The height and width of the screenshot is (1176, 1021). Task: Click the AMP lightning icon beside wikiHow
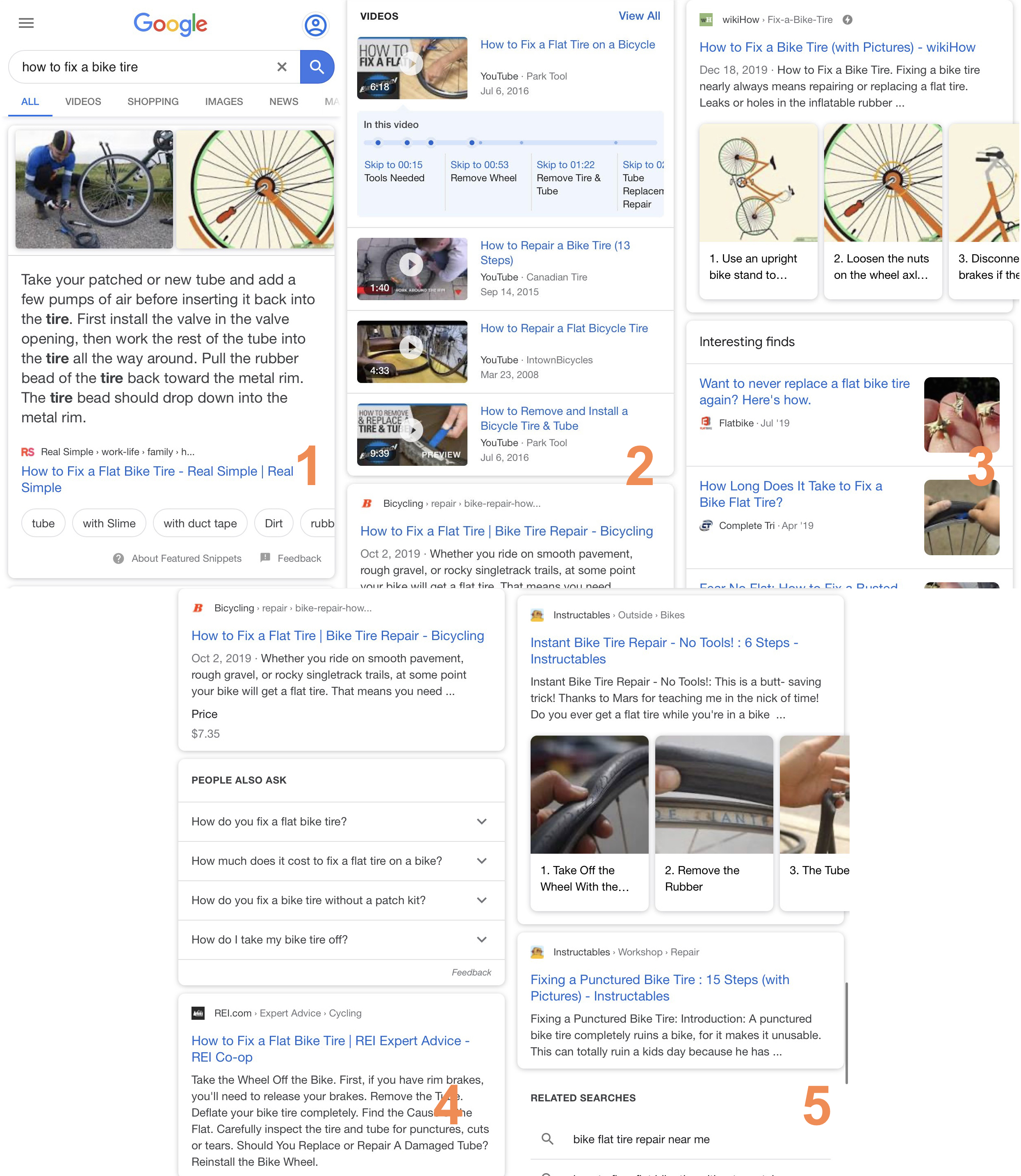point(847,20)
